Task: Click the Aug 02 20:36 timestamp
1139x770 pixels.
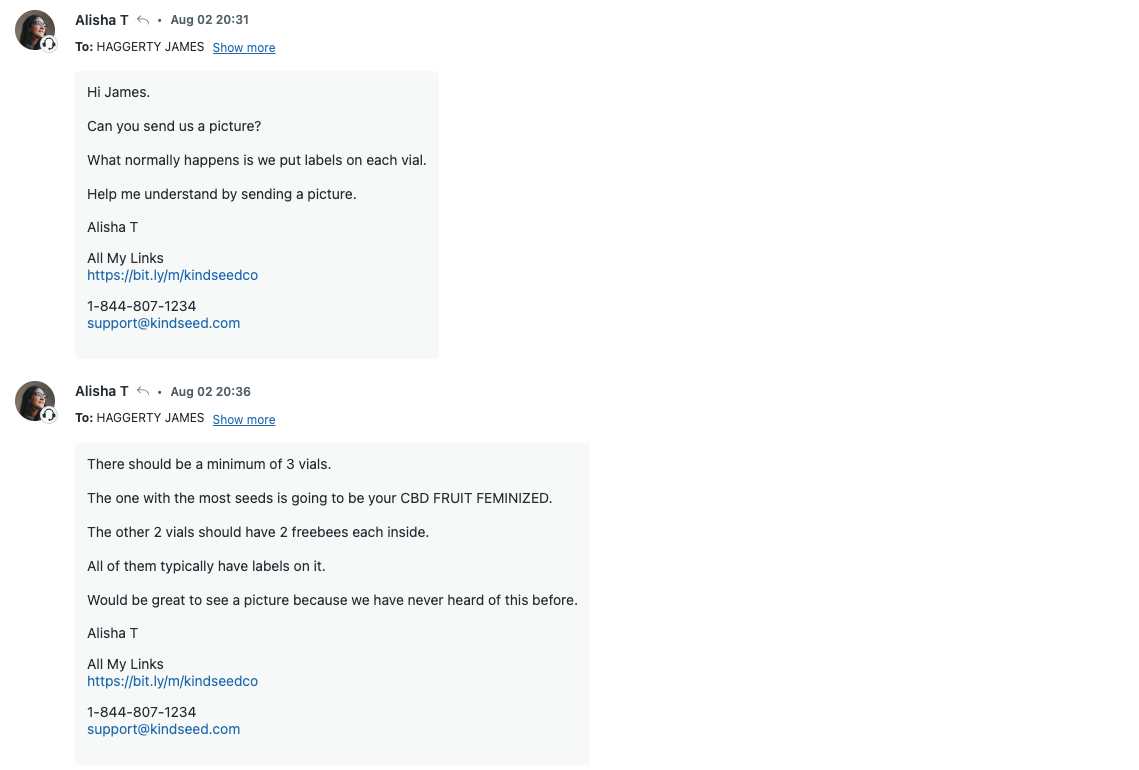Action: (x=209, y=392)
